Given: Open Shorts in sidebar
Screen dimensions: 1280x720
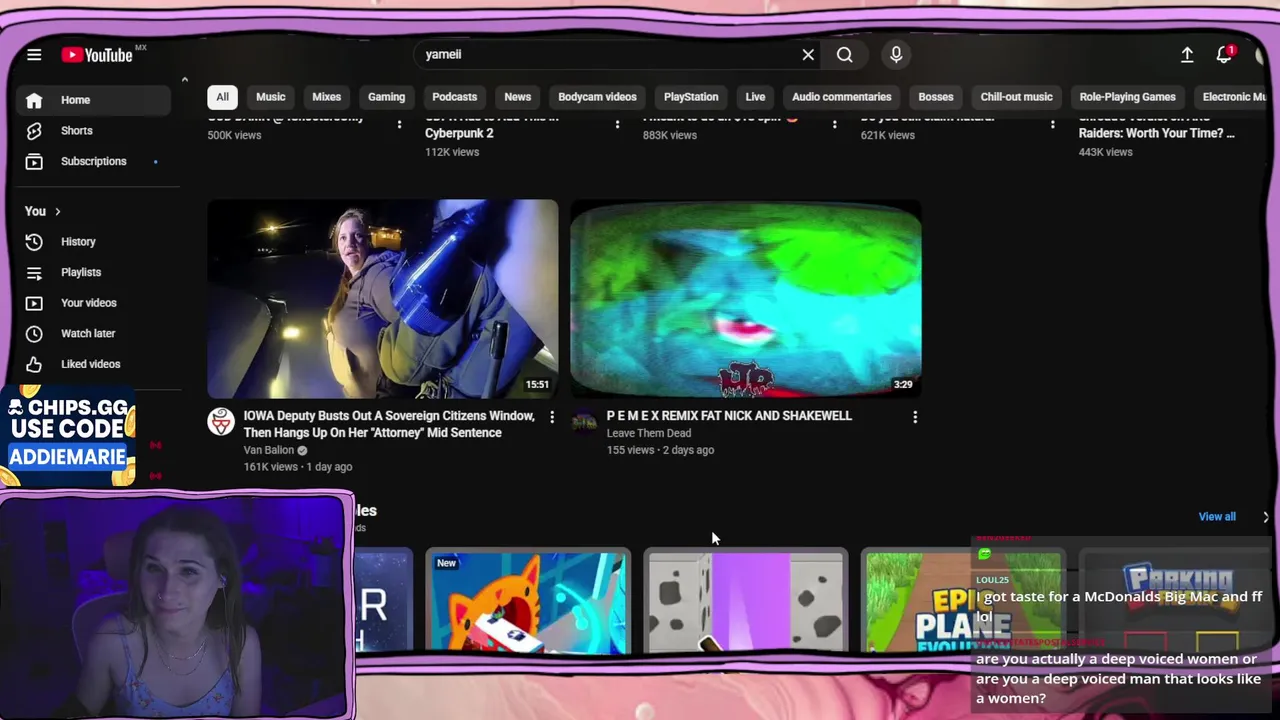Looking at the screenshot, I should point(94,131).
